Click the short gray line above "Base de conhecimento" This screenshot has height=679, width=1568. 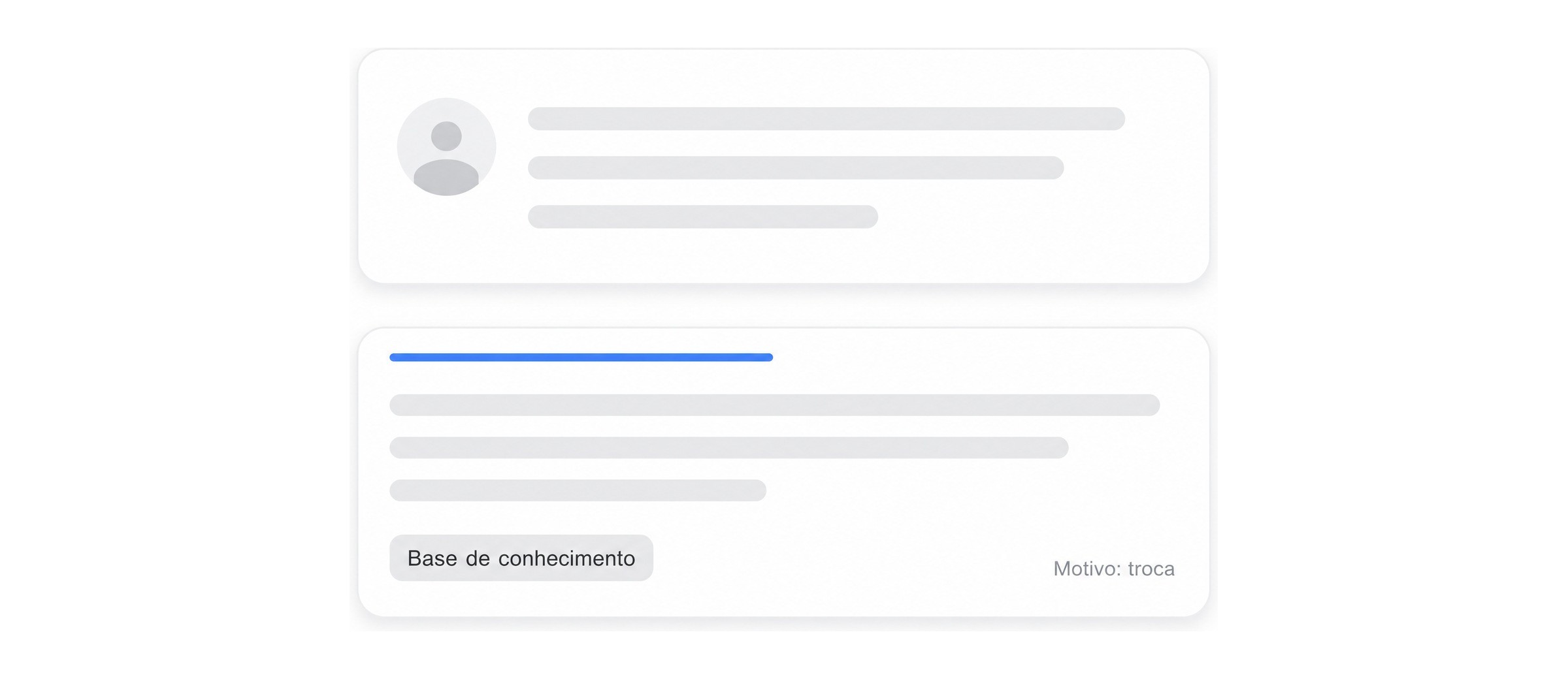click(578, 490)
